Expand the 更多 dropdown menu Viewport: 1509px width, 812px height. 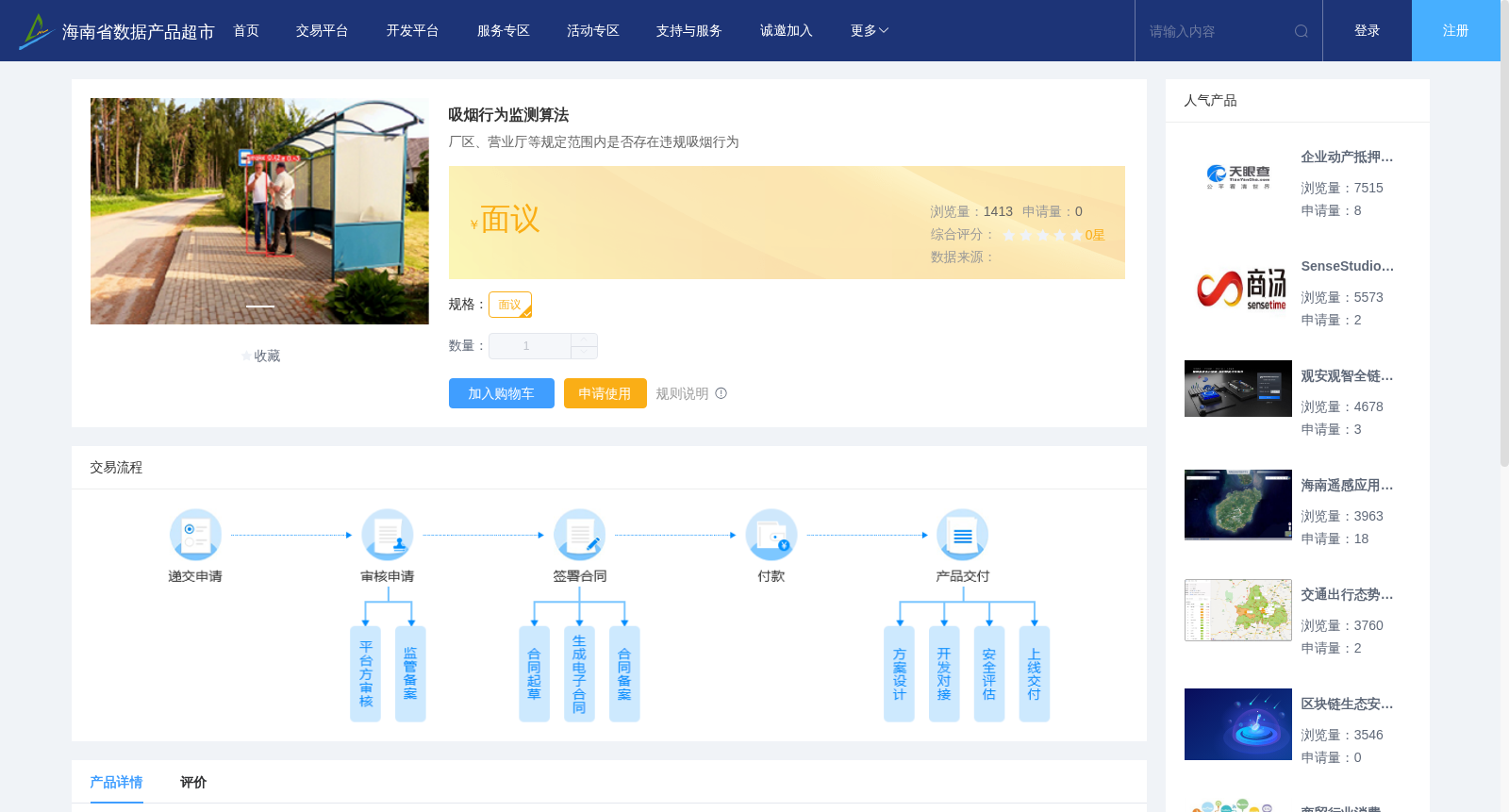870,31
